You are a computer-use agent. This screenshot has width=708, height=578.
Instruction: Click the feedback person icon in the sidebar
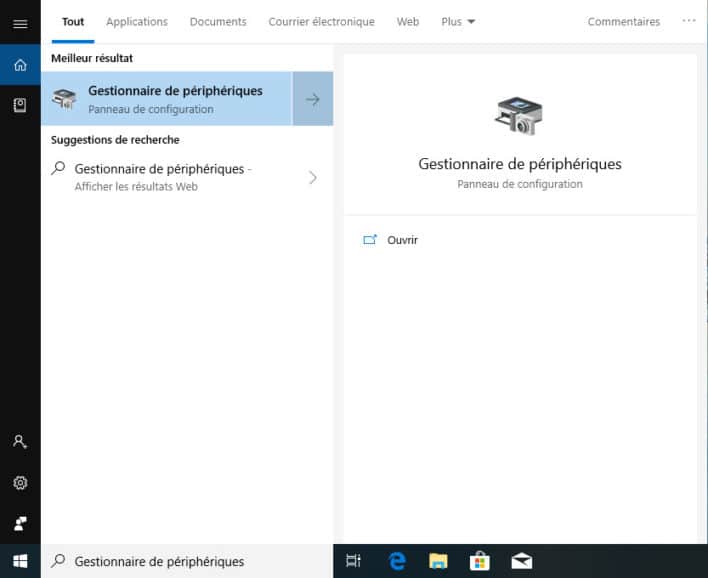point(20,523)
